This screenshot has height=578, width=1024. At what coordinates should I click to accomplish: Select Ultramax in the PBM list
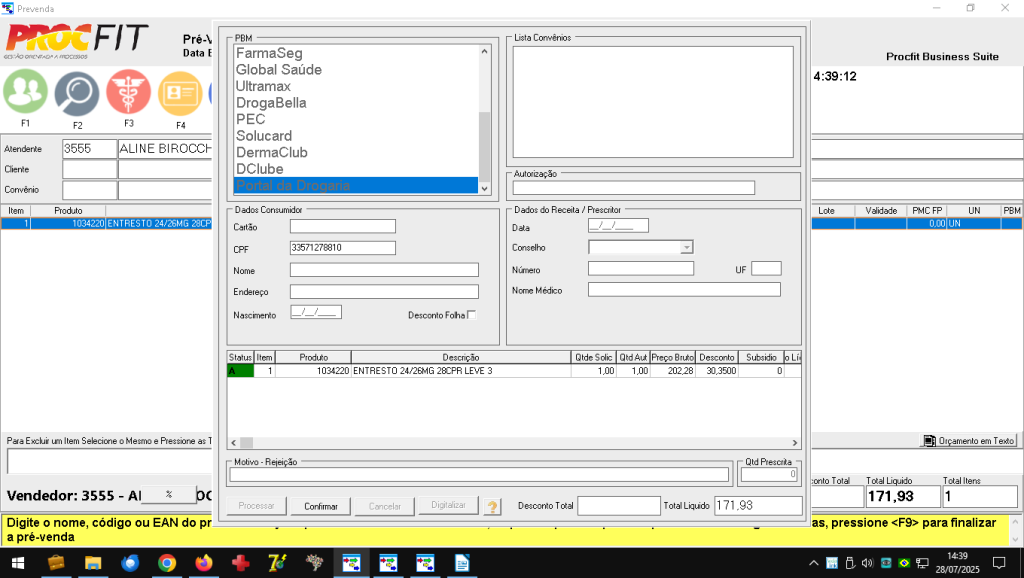[x=264, y=87]
